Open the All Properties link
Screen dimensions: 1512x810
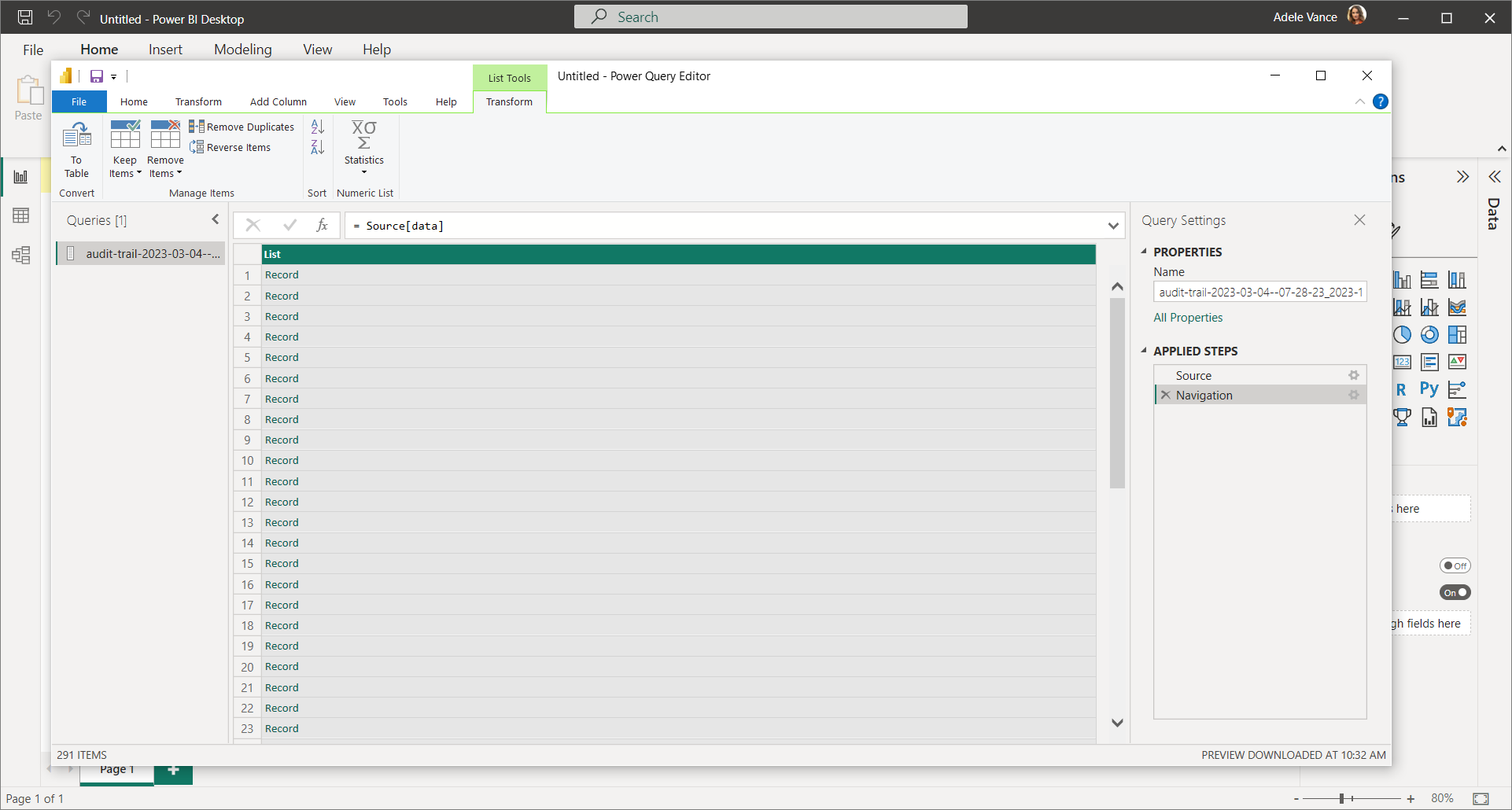[x=1188, y=318]
